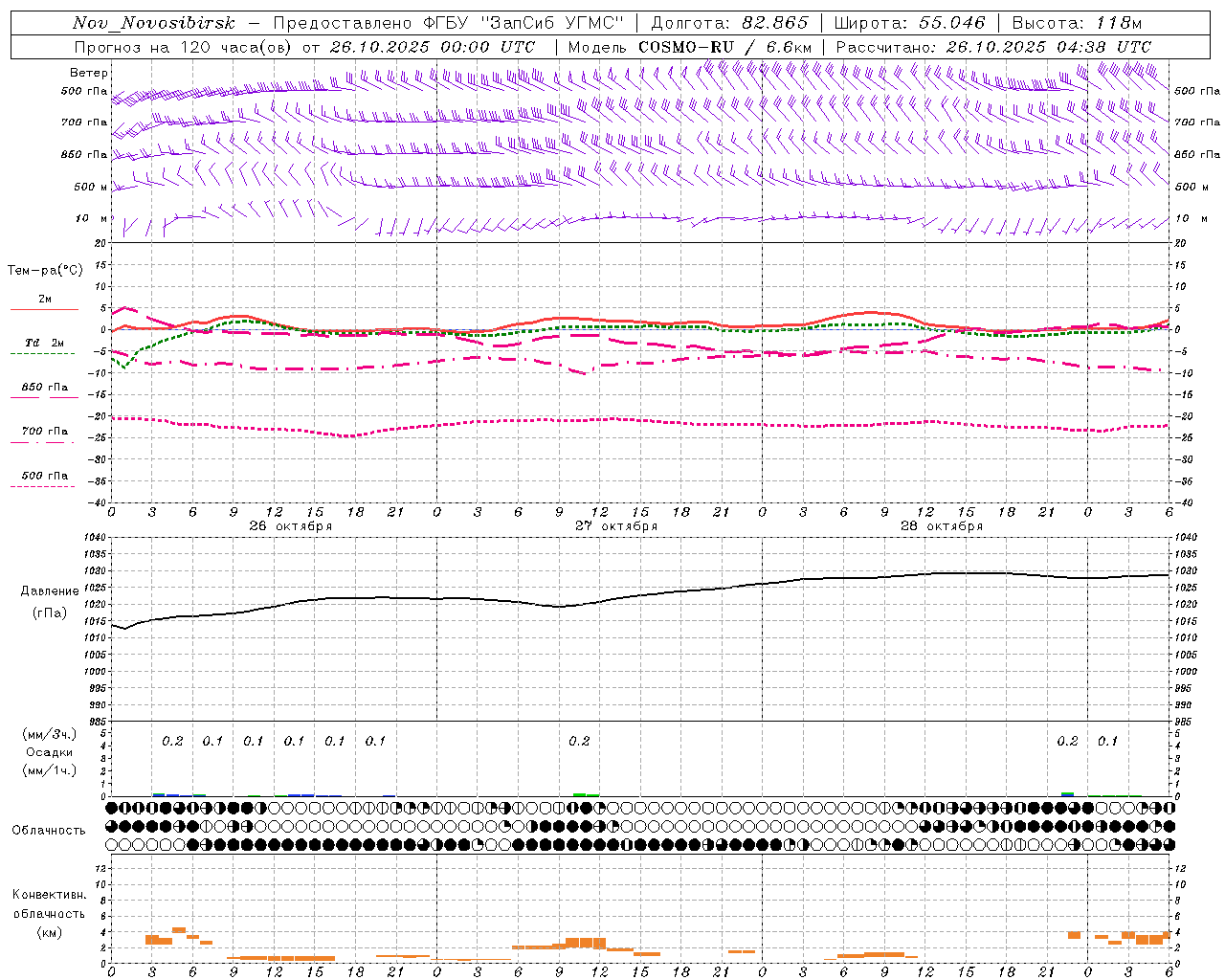Viewport: 1225px width, 980px height.
Task: Click the 26 октября date label
Action: 291,526
